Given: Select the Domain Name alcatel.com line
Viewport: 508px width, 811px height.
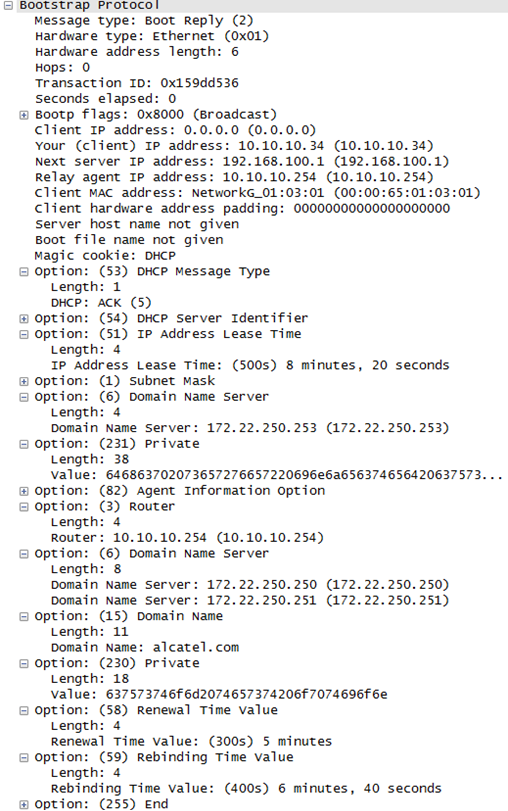Looking at the screenshot, I should [145, 648].
